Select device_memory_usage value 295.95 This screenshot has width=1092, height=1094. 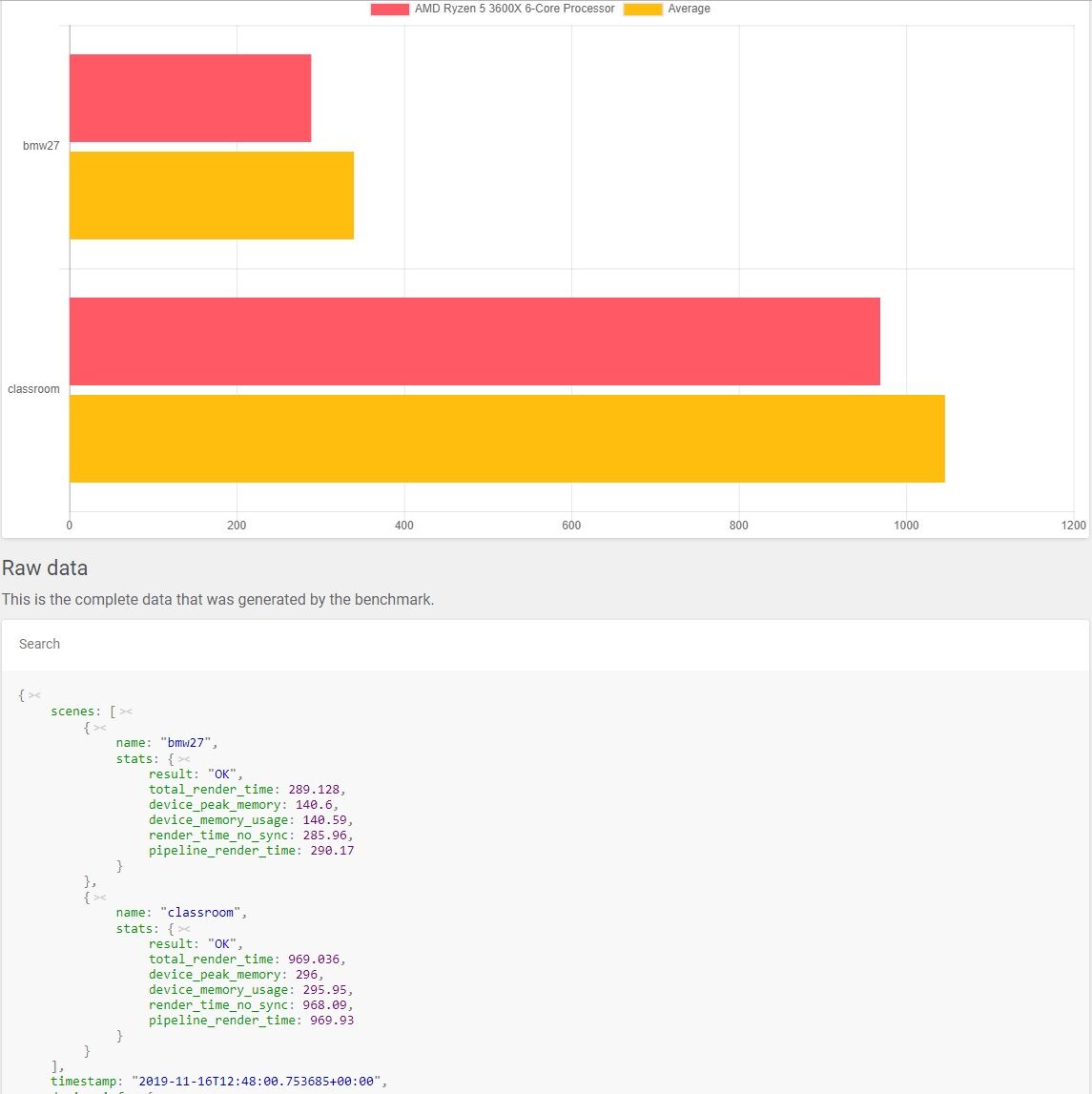pyautogui.click(x=325, y=990)
